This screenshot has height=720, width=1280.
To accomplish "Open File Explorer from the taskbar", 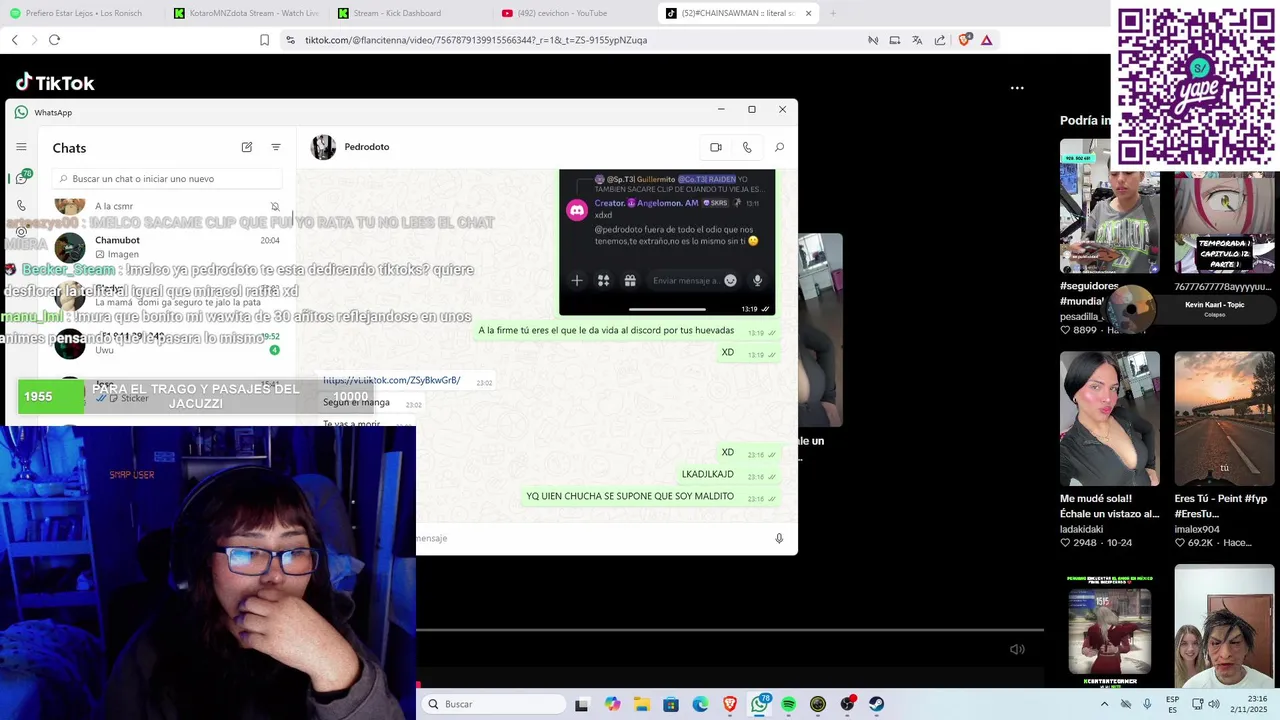I will (641, 704).
